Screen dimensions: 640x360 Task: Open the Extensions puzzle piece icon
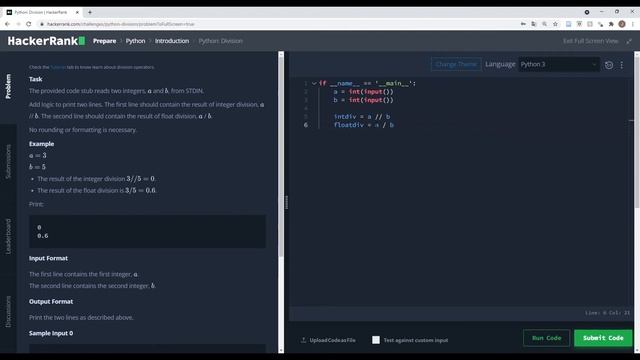[x=611, y=24]
